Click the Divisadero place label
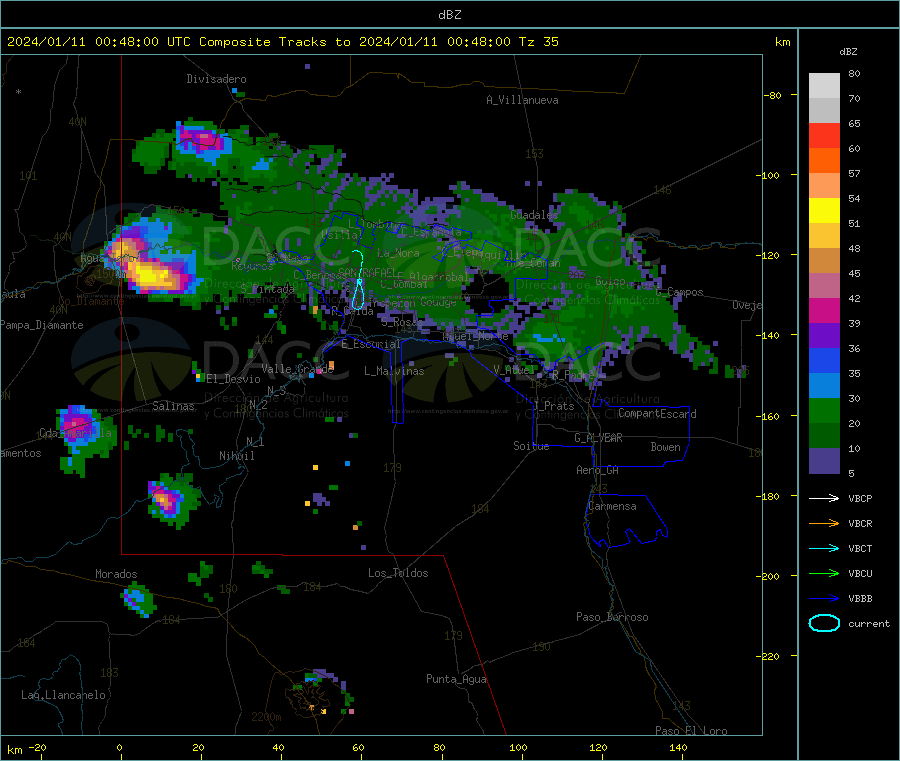This screenshot has height=761, width=900. [216, 79]
